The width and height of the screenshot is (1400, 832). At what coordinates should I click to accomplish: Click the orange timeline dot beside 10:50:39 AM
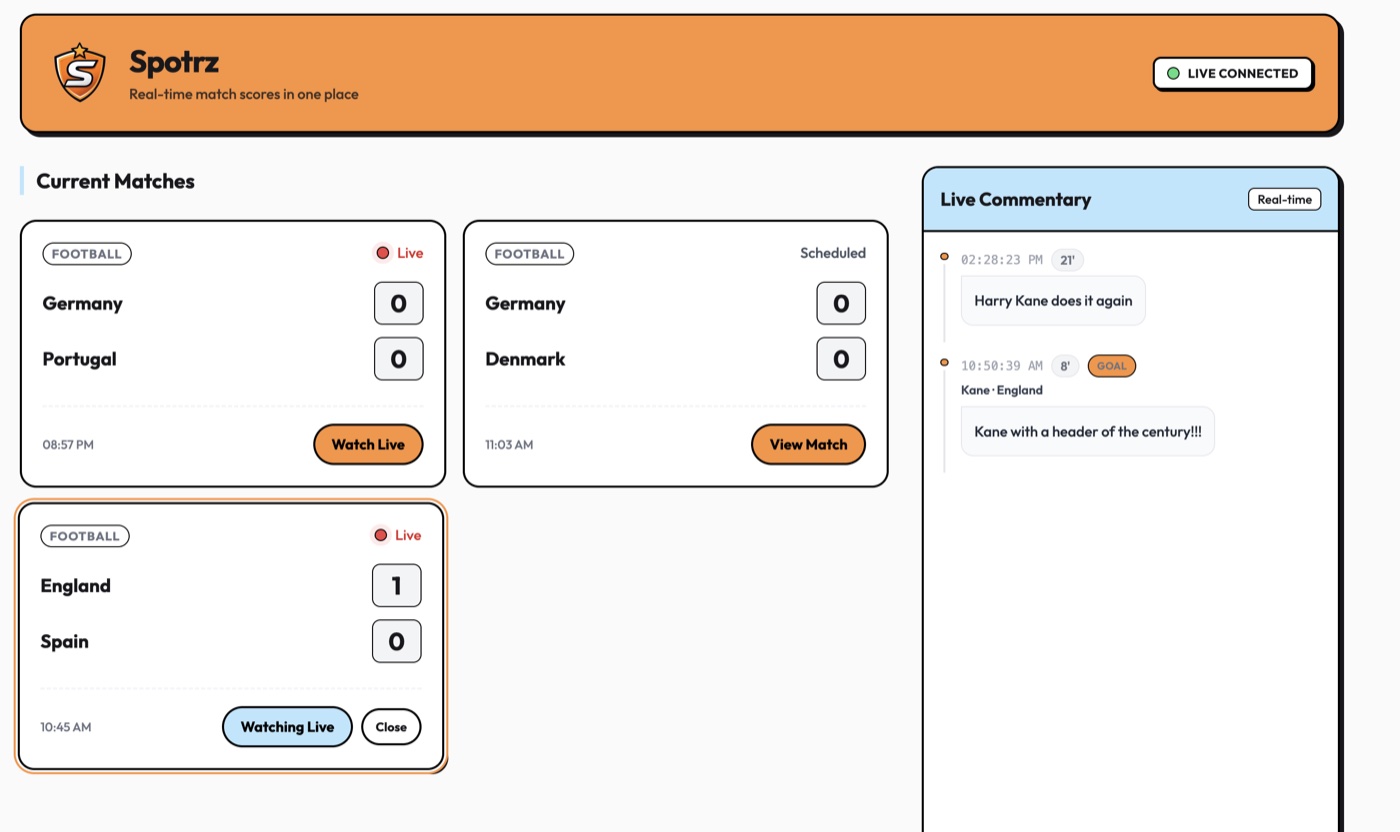pyautogui.click(x=944, y=362)
